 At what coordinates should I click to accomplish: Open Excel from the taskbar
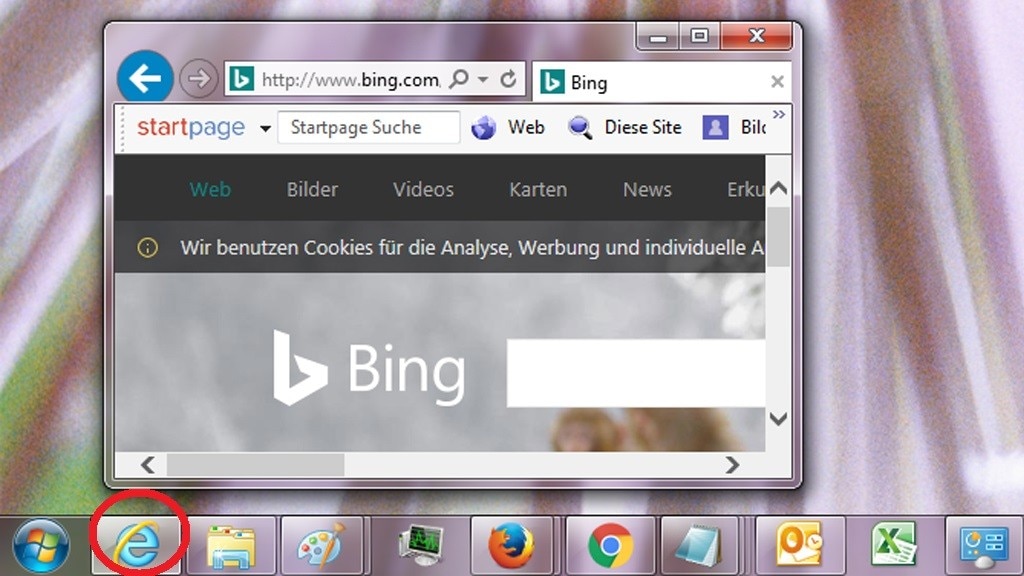click(x=894, y=546)
